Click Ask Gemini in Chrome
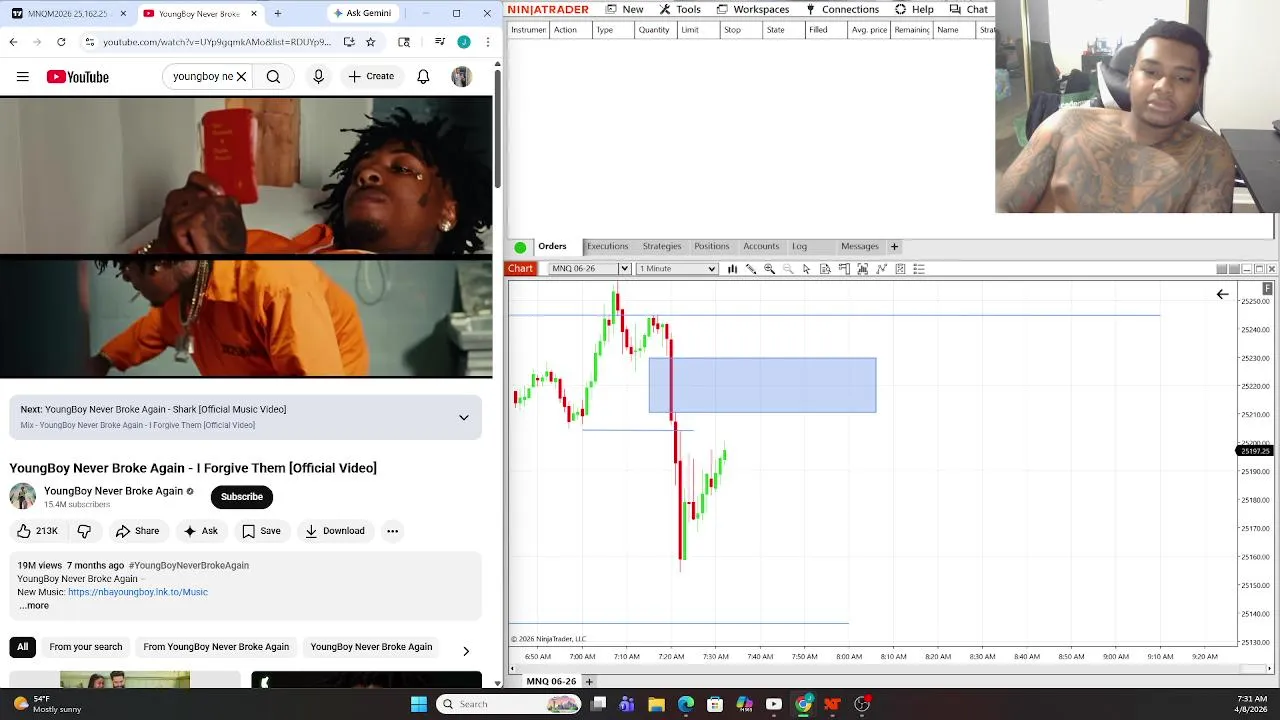The width and height of the screenshot is (1280, 720). coord(362,13)
